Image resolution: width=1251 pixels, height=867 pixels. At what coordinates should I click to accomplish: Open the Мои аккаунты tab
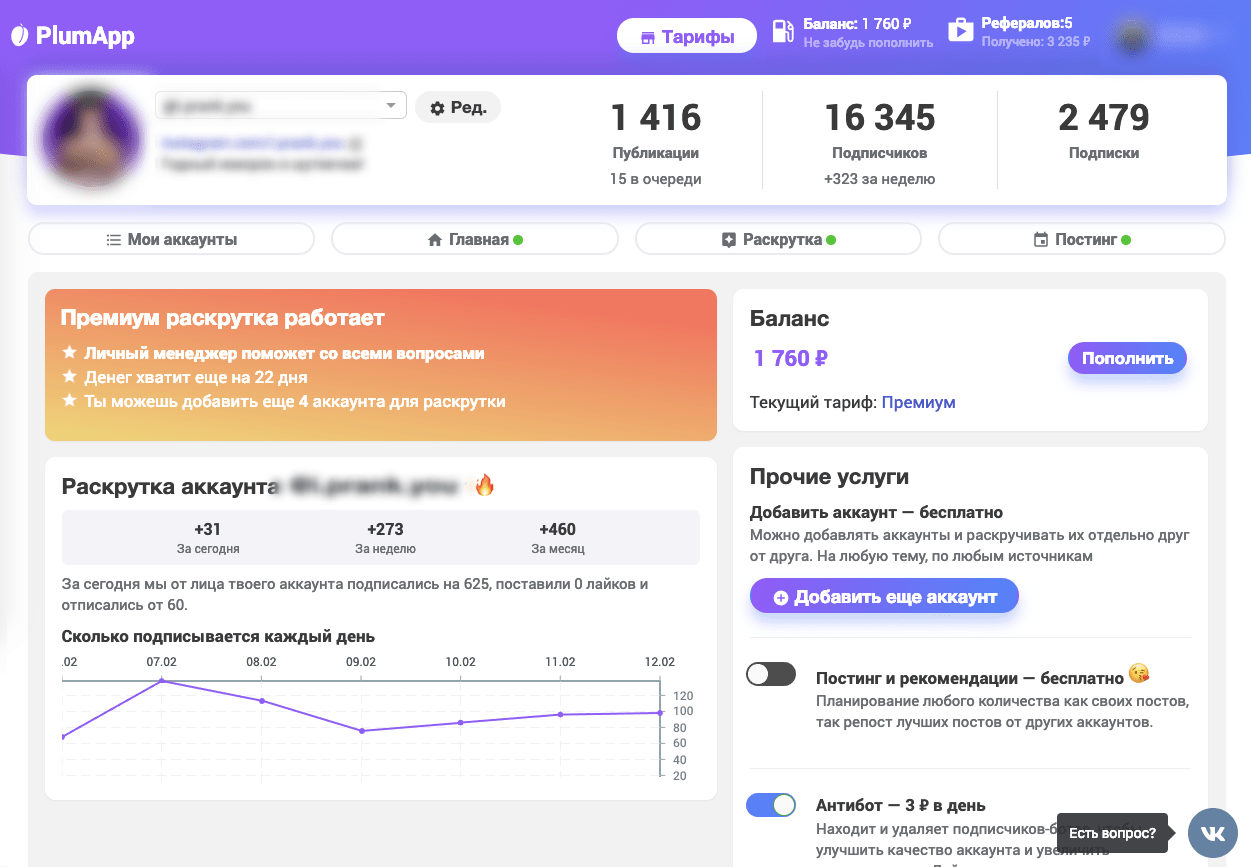point(171,240)
